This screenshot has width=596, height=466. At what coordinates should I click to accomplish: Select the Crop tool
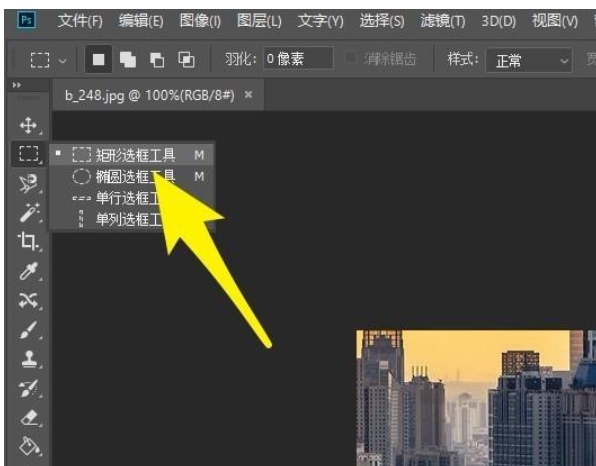click(x=29, y=241)
